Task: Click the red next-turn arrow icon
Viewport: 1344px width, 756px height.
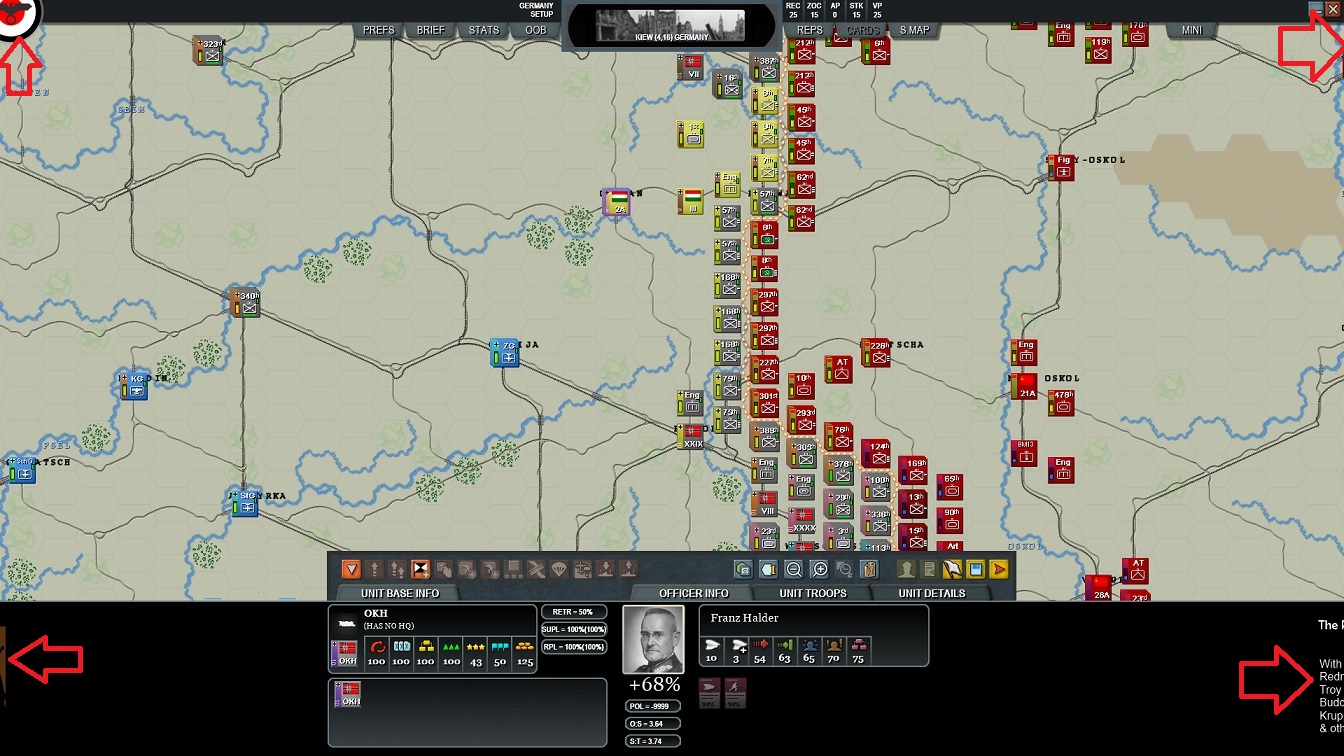Action: (x=998, y=569)
